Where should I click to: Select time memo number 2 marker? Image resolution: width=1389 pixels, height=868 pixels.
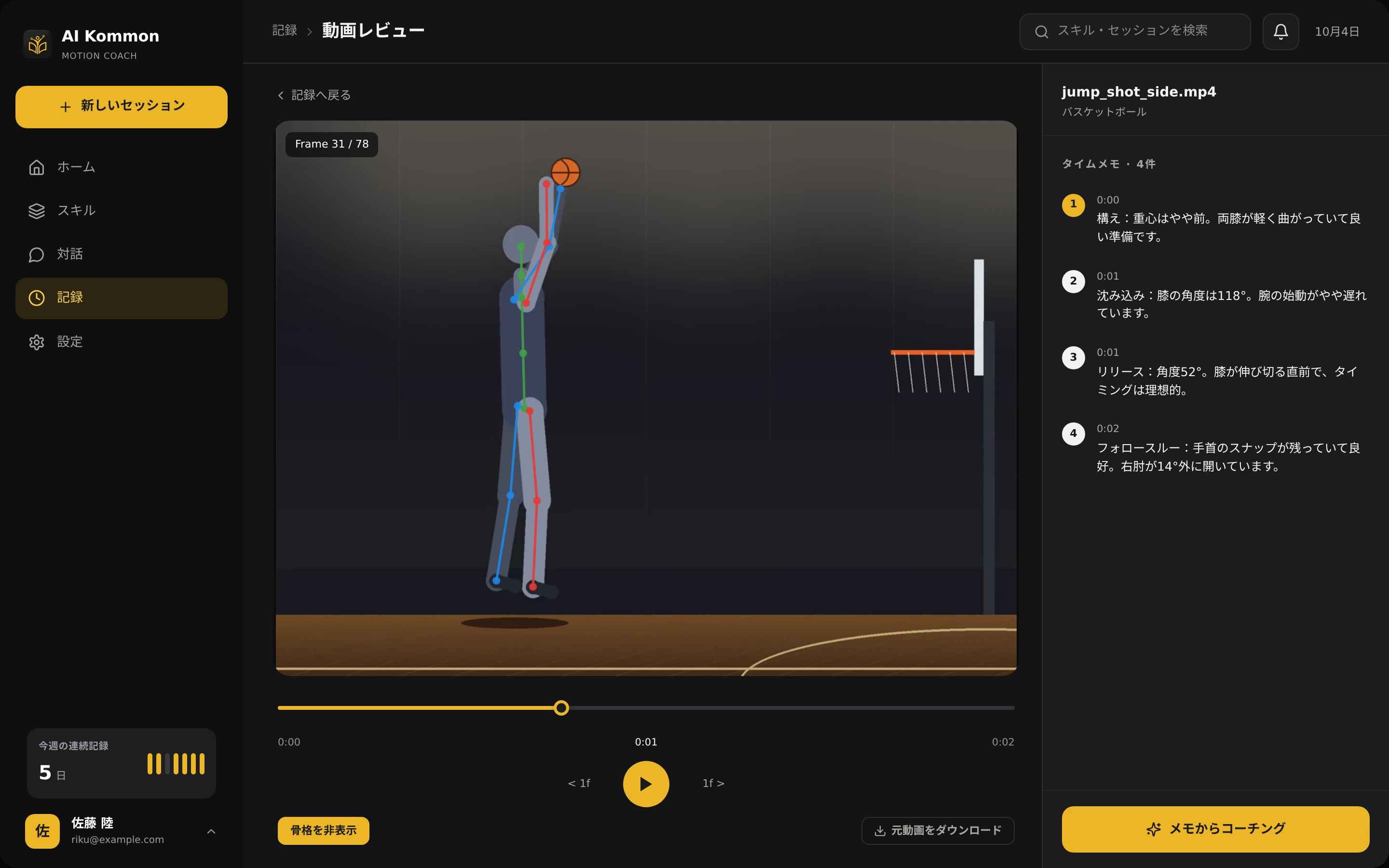[1073, 281]
